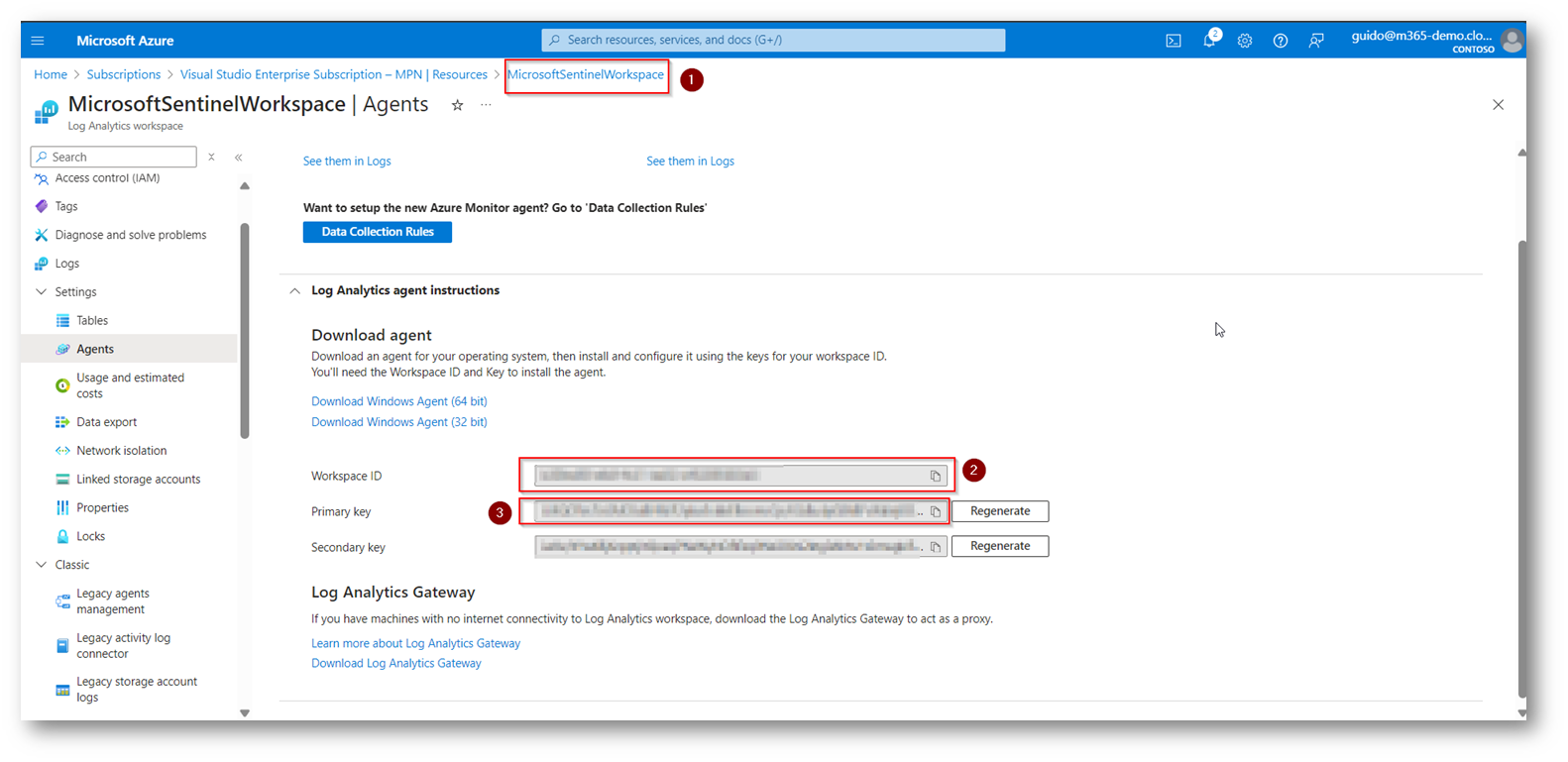Open portal settings gear
Image resolution: width=1568 pixels, height=762 pixels.
1245,41
